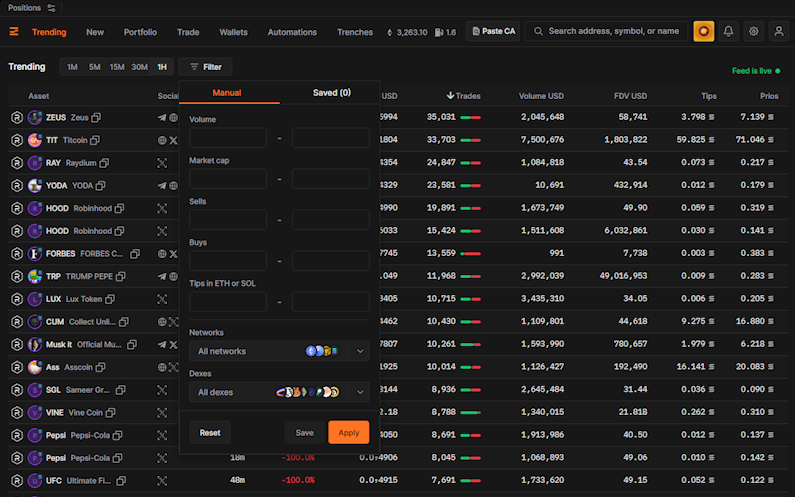Copy Raydium address icon
795x497 pixels.
(x=104, y=163)
